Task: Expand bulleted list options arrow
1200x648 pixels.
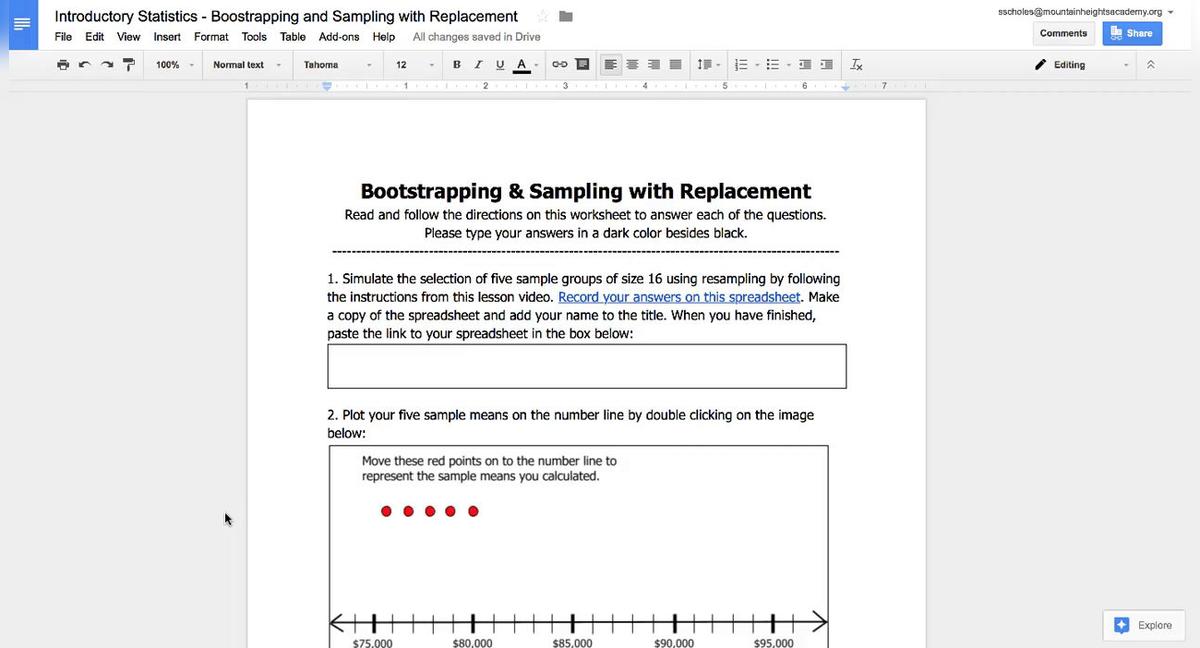Action: pos(789,65)
